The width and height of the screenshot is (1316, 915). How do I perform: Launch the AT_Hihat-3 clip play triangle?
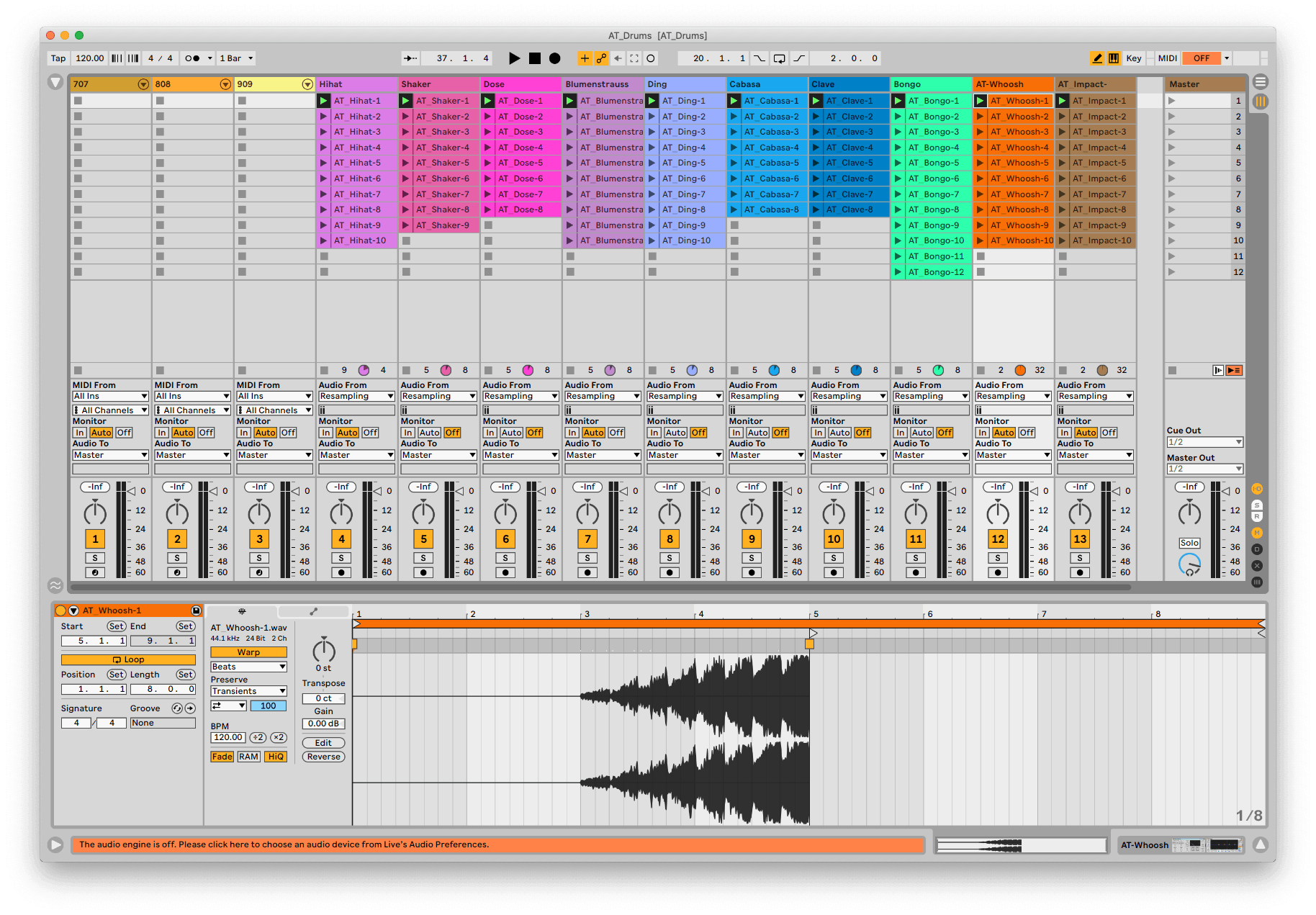coord(324,132)
